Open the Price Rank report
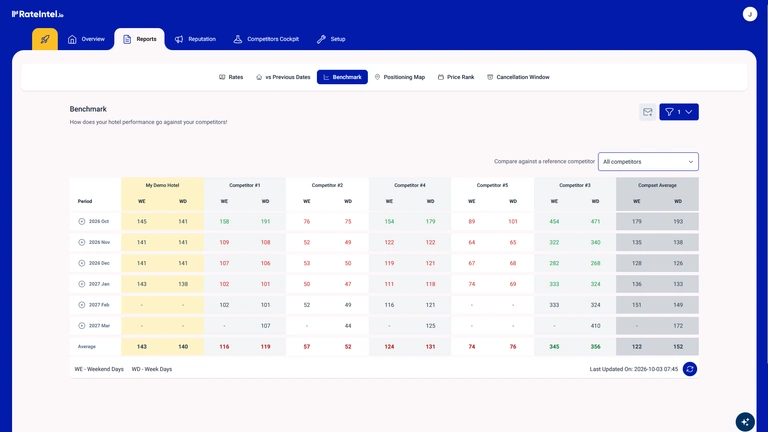768x432 pixels. click(456, 77)
